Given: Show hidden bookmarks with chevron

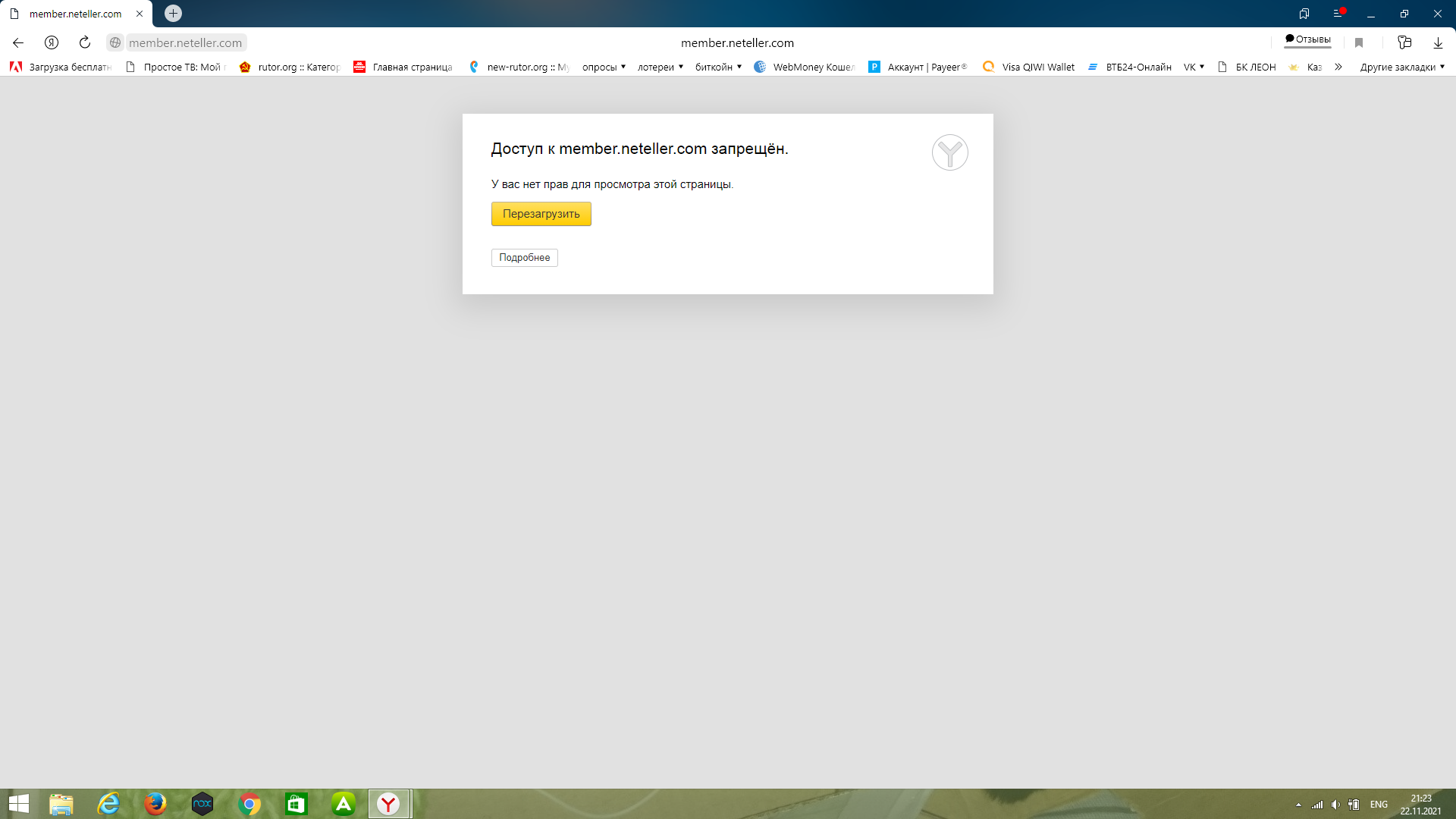Looking at the screenshot, I should [1338, 67].
